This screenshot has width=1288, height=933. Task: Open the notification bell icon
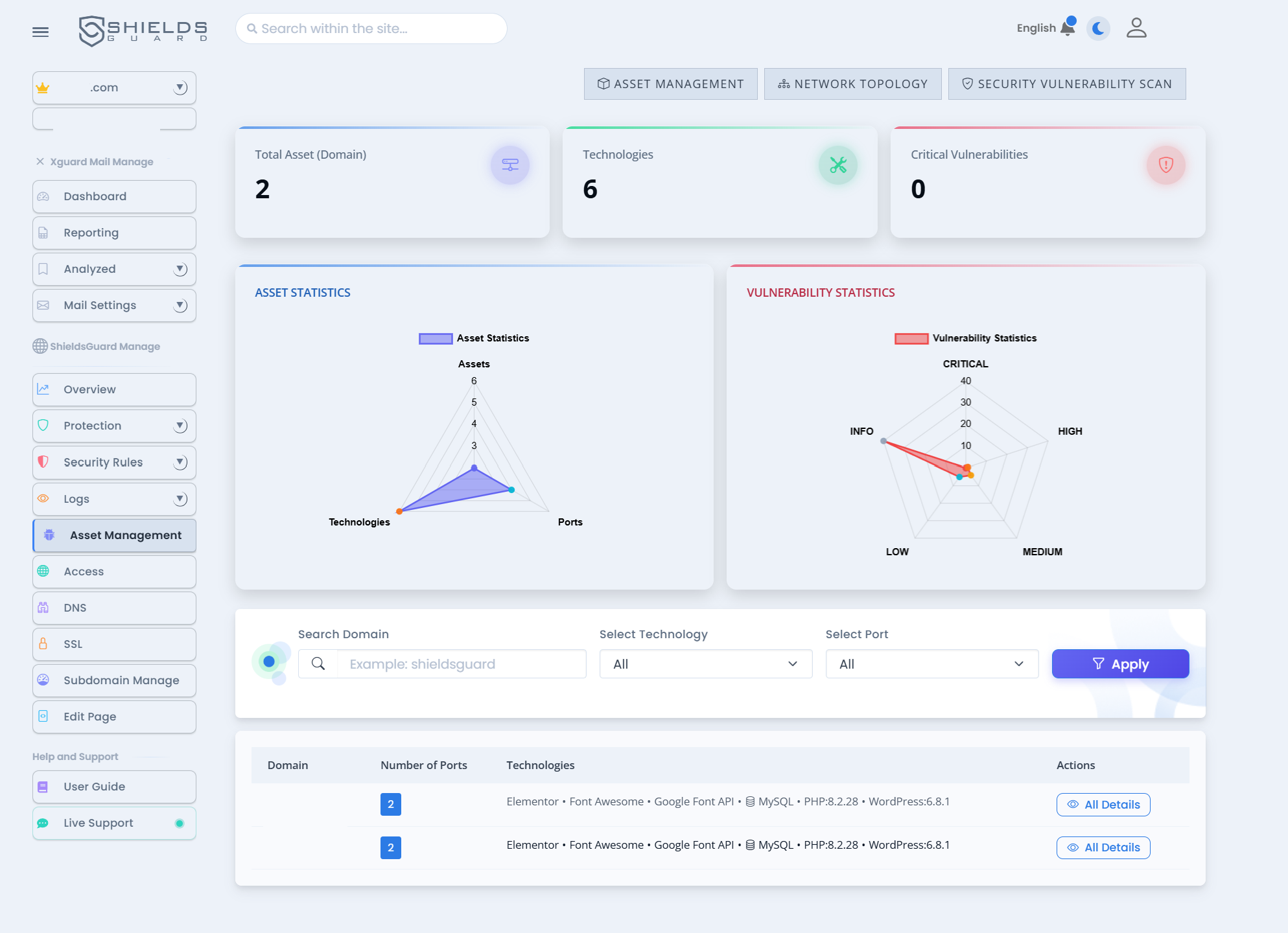(1068, 28)
